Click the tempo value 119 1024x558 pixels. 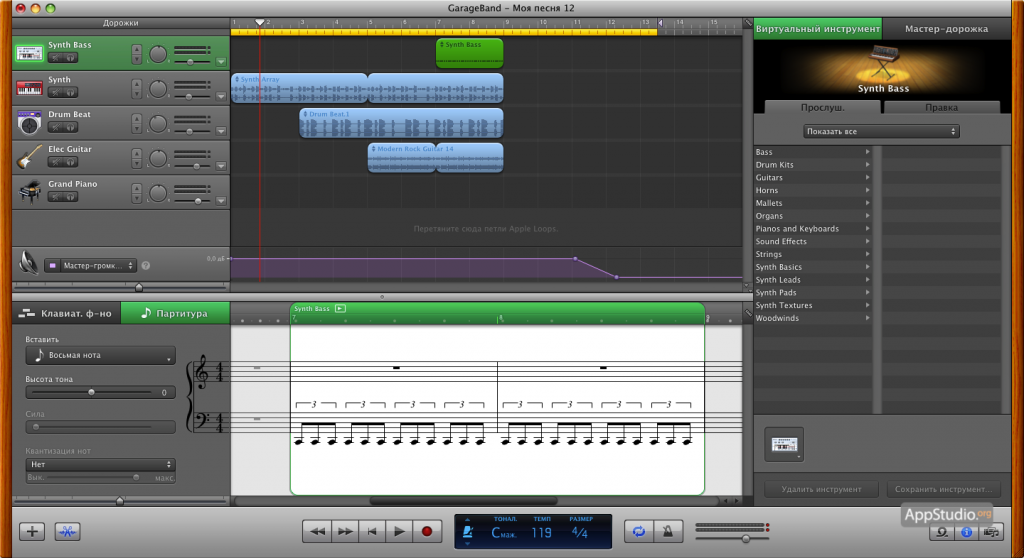[541, 533]
